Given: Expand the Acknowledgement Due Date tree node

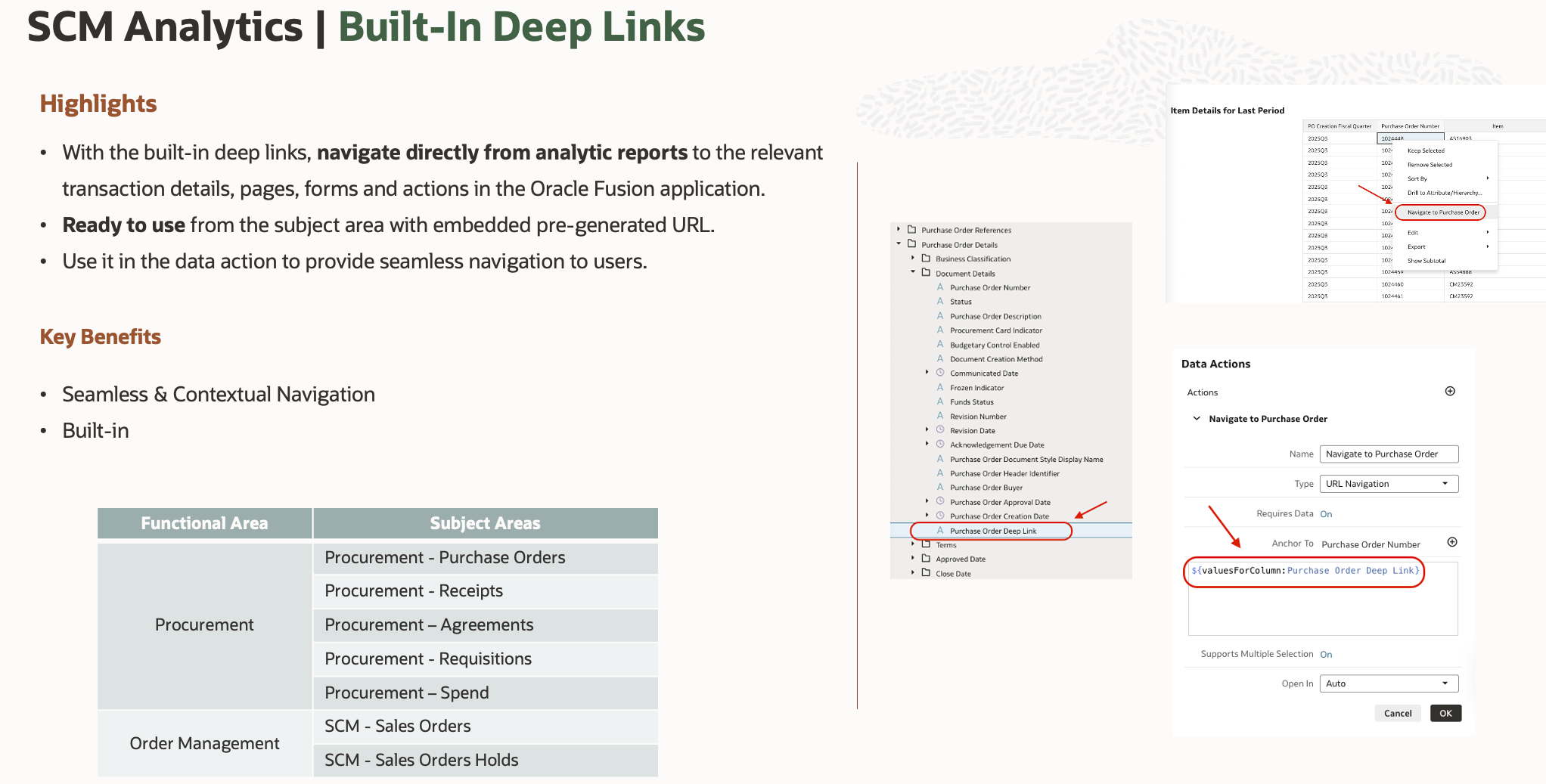Looking at the screenshot, I should [x=927, y=444].
